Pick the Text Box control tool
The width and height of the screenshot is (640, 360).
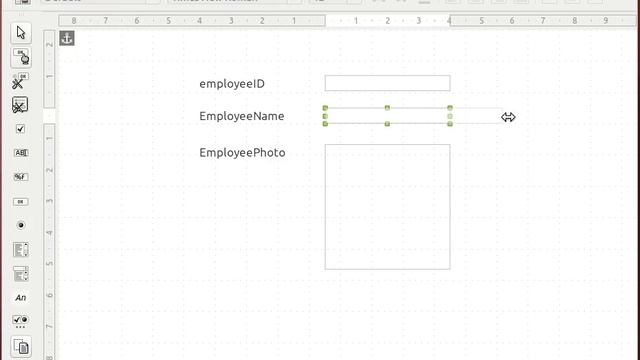(x=21, y=153)
